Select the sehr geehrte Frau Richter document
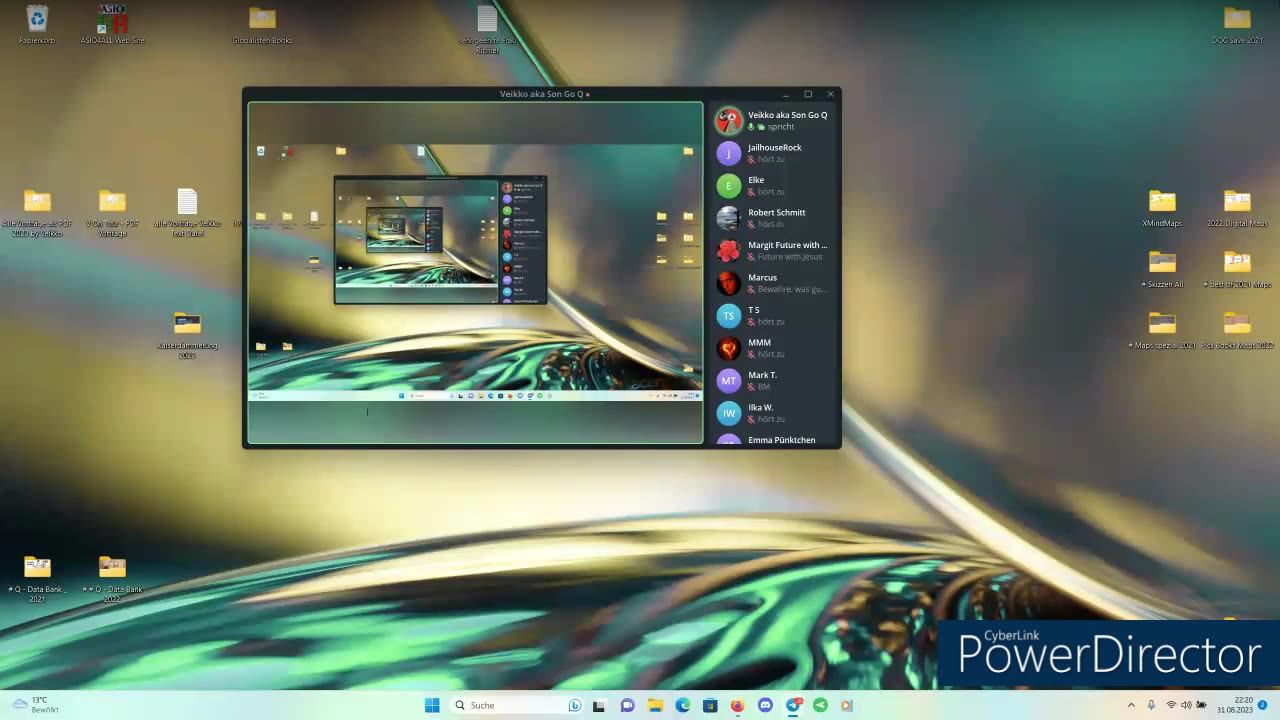Screen dimensions: 1280x720 [x=487, y=29]
